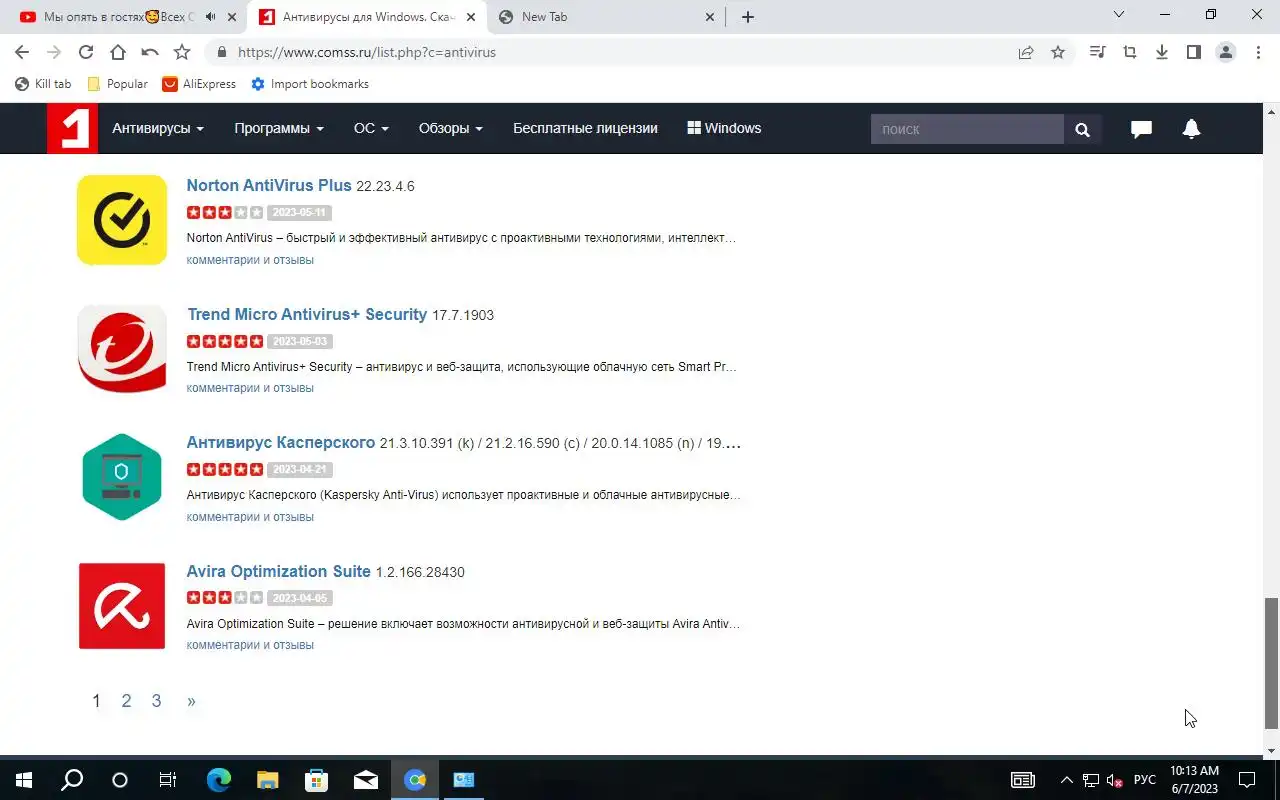Click the Norton AntiVirus Plus logo thumbnail

(x=122, y=220)
